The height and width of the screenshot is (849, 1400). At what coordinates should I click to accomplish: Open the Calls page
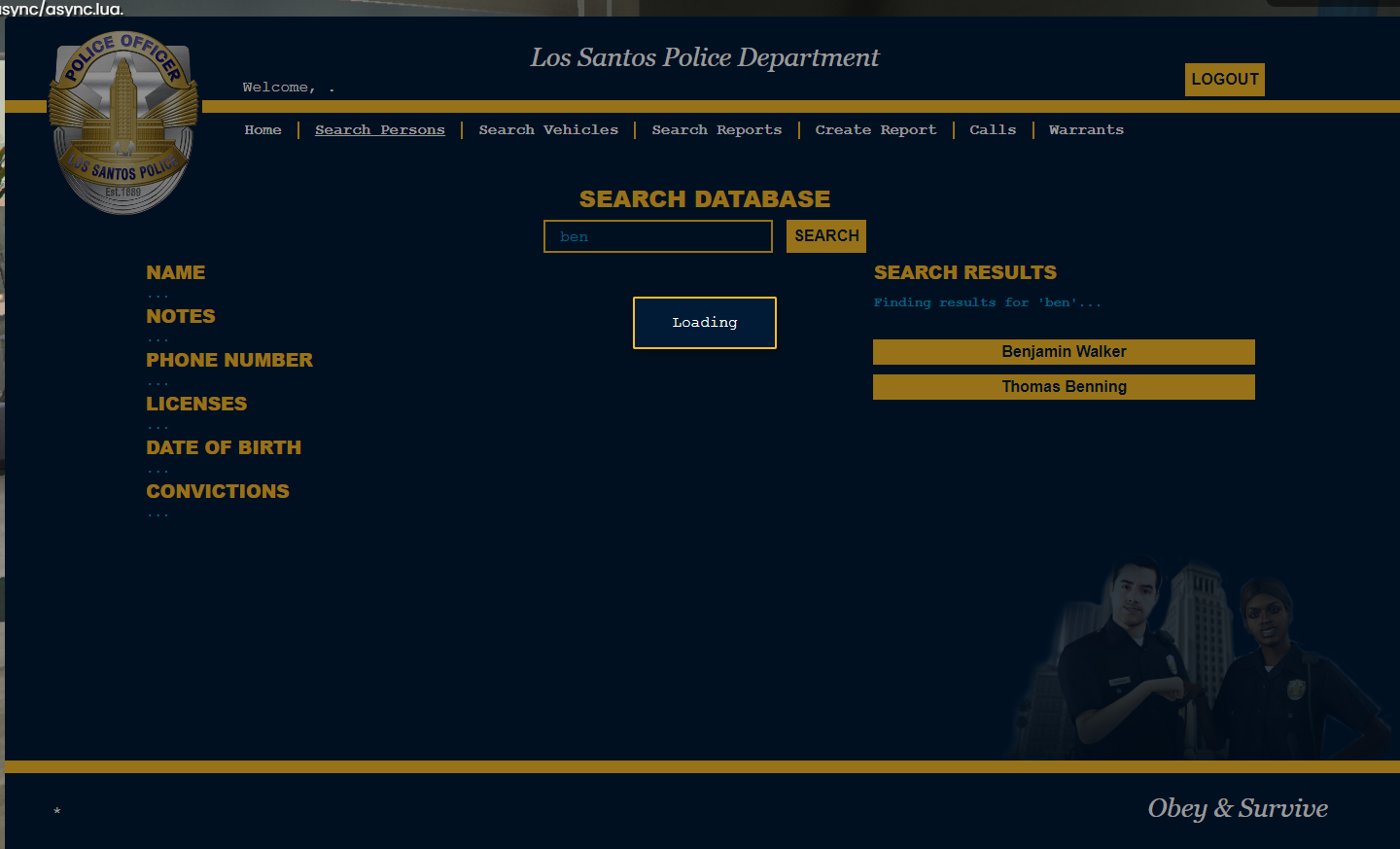(993, 130)
